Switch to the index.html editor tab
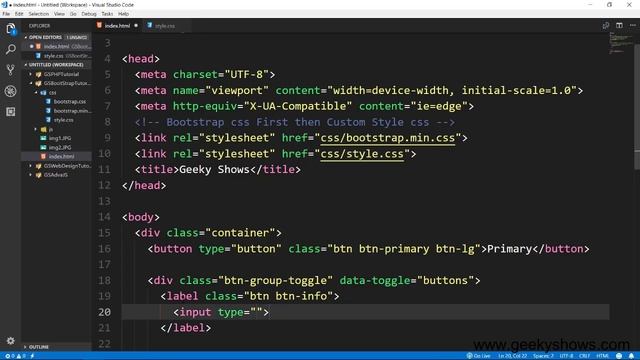The image size is (640, 360). click(118, 25)
